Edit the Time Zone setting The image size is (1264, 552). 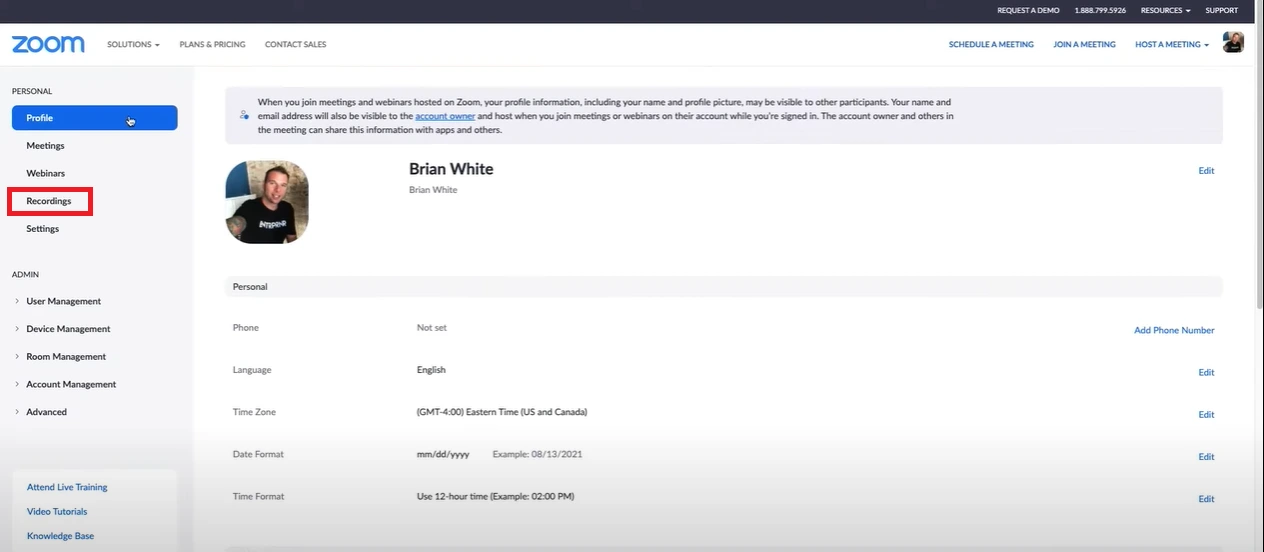[1206, 414]
